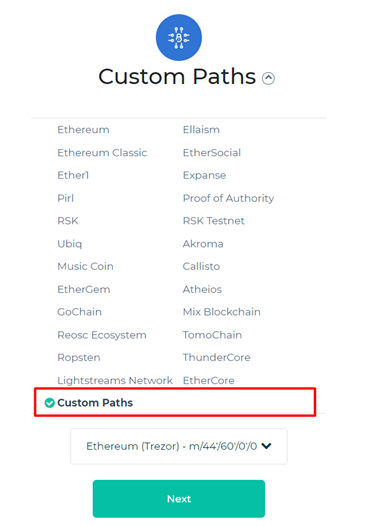Viewport: 369px width, 526px height.
Task: Click the blue network key circle icon
Action: tap(179, 38)
